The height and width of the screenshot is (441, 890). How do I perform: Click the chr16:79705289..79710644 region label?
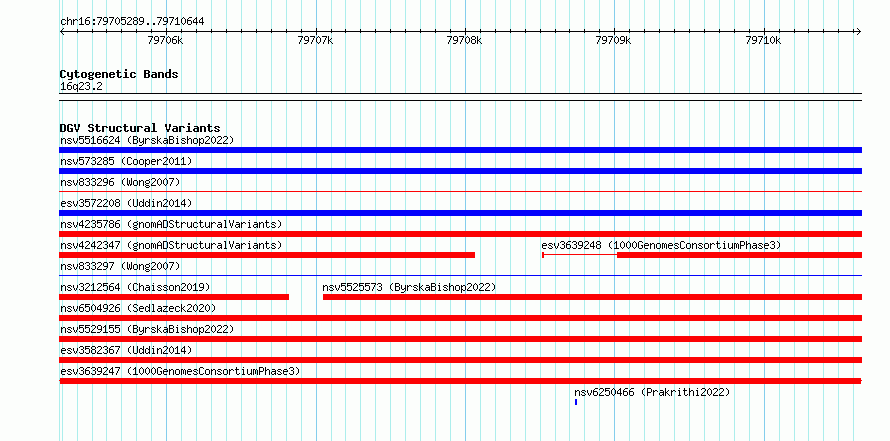click(x=132, y=22)
